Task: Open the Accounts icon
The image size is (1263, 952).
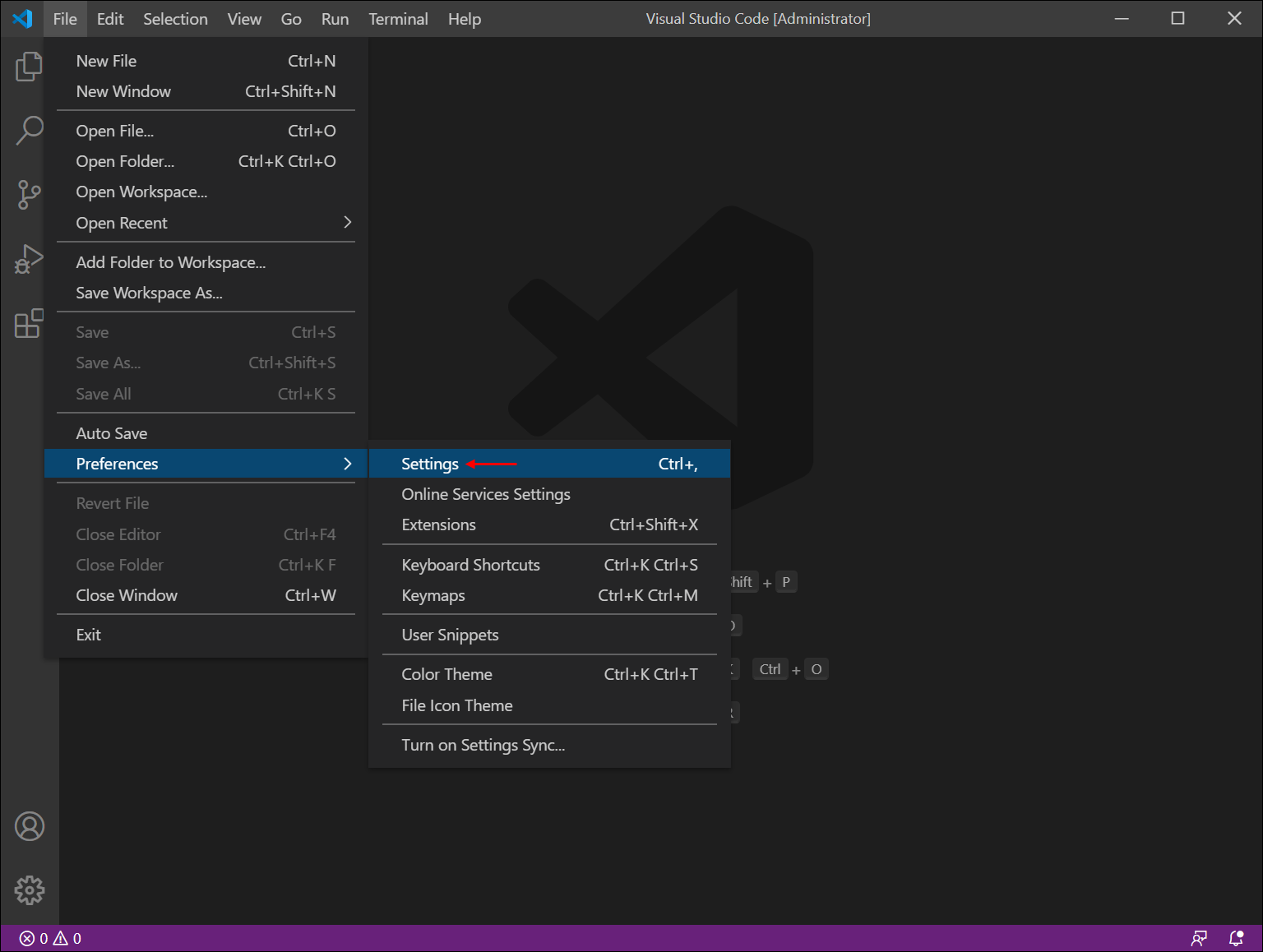Action: pyautogui.click(x=30, y=826)
